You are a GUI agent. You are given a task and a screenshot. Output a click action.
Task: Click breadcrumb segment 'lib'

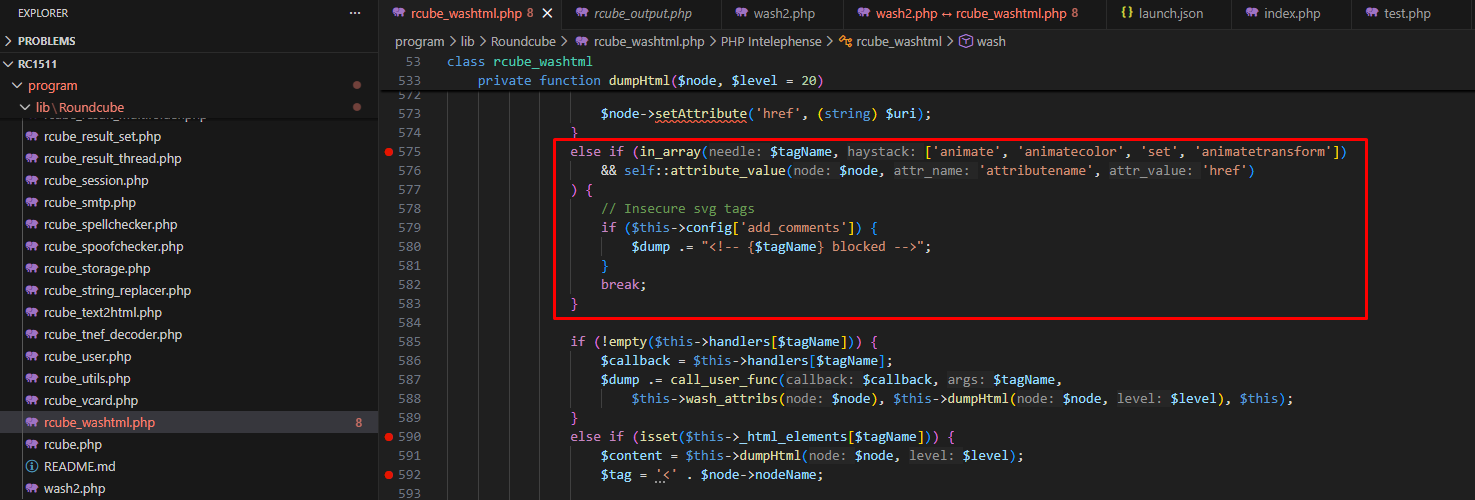click(467, 41)
